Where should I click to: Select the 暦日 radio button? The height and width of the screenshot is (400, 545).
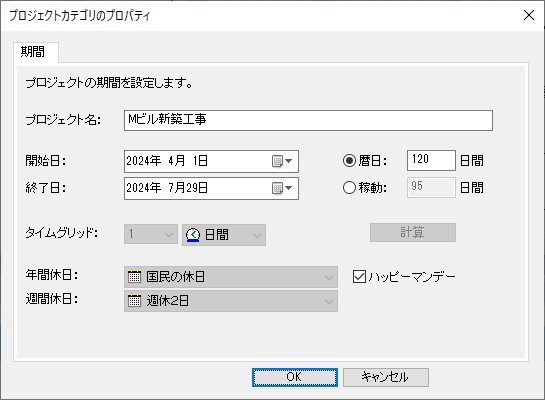click(x=349, y=161)
